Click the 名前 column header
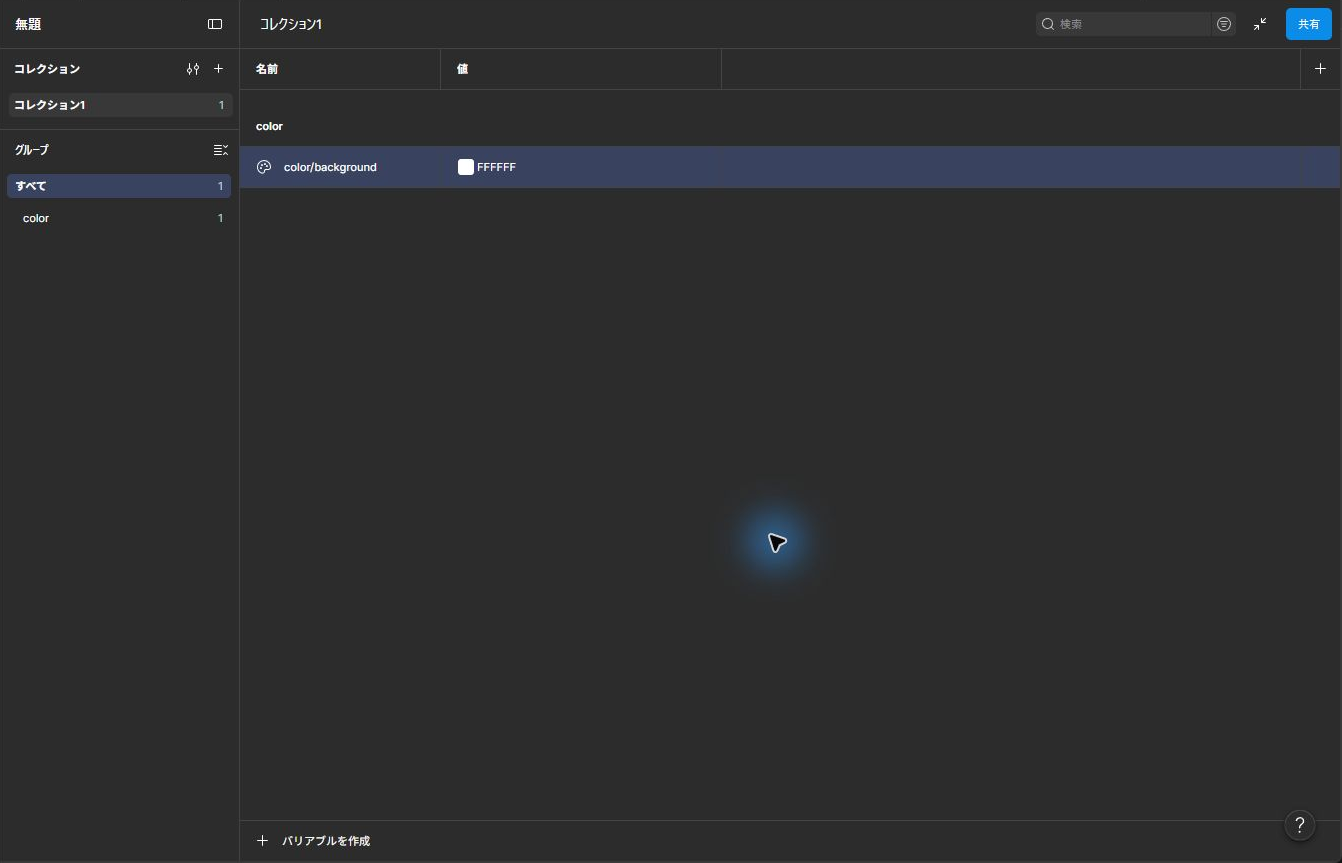The image size is (1342, 863). [267, 69]
